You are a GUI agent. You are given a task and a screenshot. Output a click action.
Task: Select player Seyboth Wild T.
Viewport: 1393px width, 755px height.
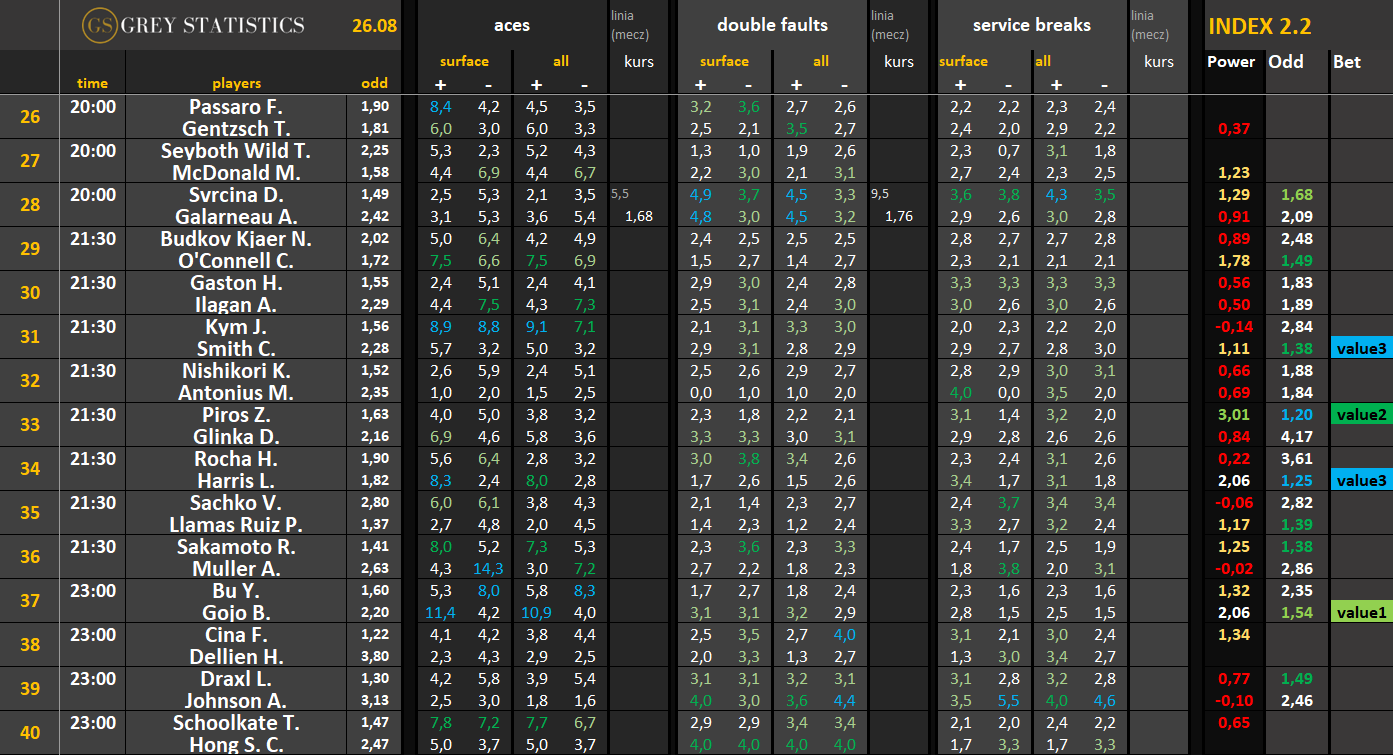236,150
